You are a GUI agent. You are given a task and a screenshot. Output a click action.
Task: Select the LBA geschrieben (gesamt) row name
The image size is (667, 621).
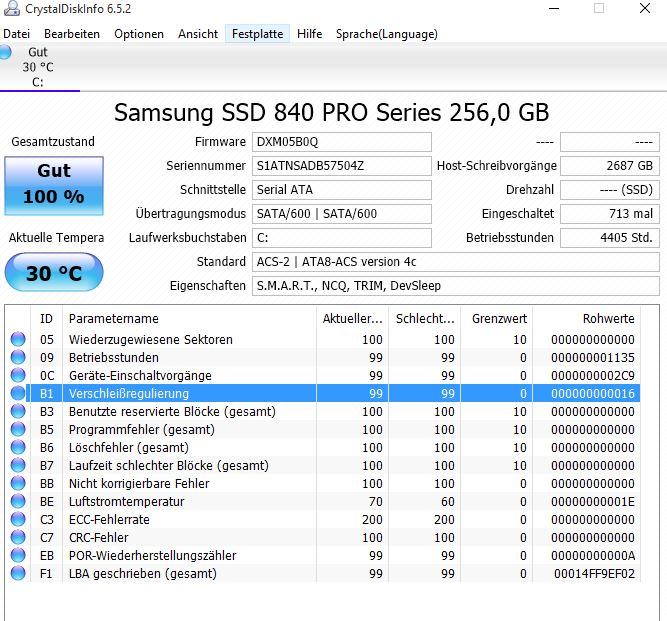coord(143,574)
